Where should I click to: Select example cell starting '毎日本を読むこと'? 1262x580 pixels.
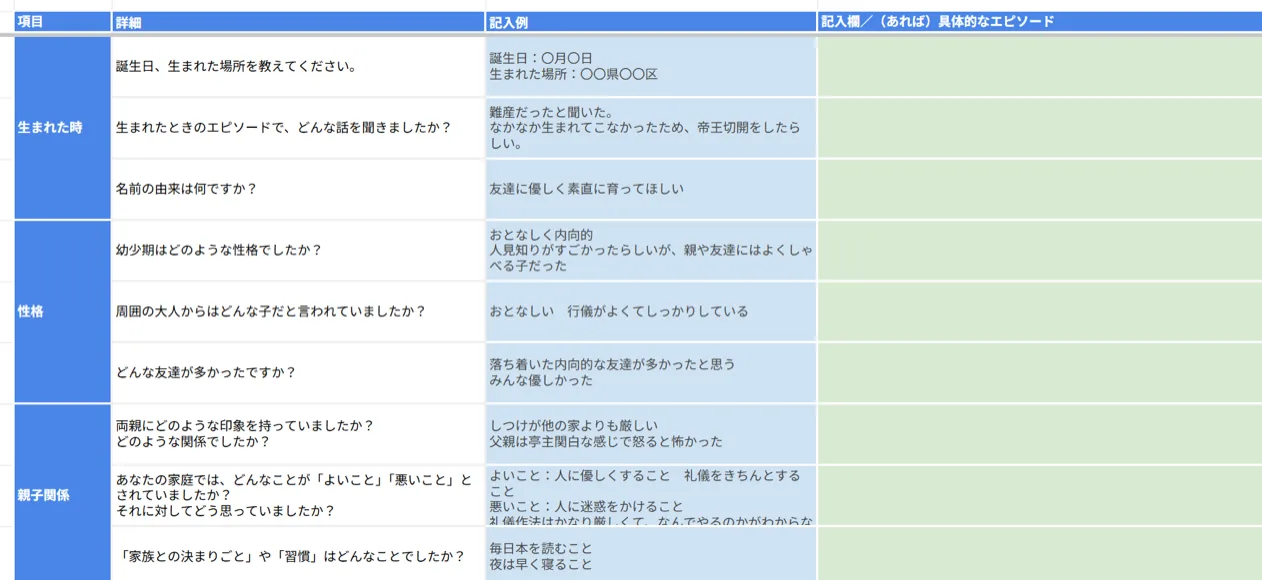[x=651, y=554]
